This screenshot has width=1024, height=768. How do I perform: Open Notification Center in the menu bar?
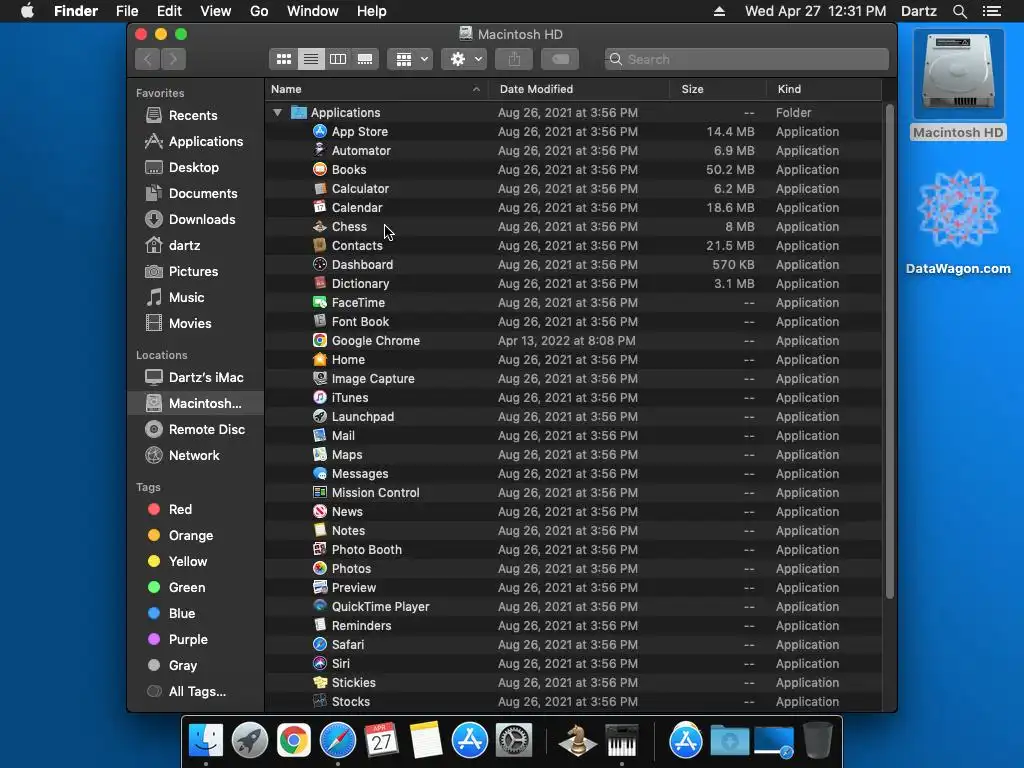tap(991, 11)
